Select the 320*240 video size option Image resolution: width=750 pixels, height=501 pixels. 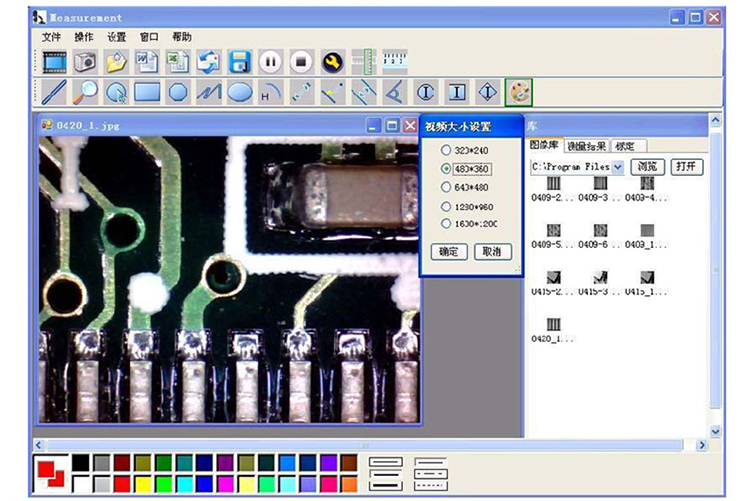click(446, 149)
